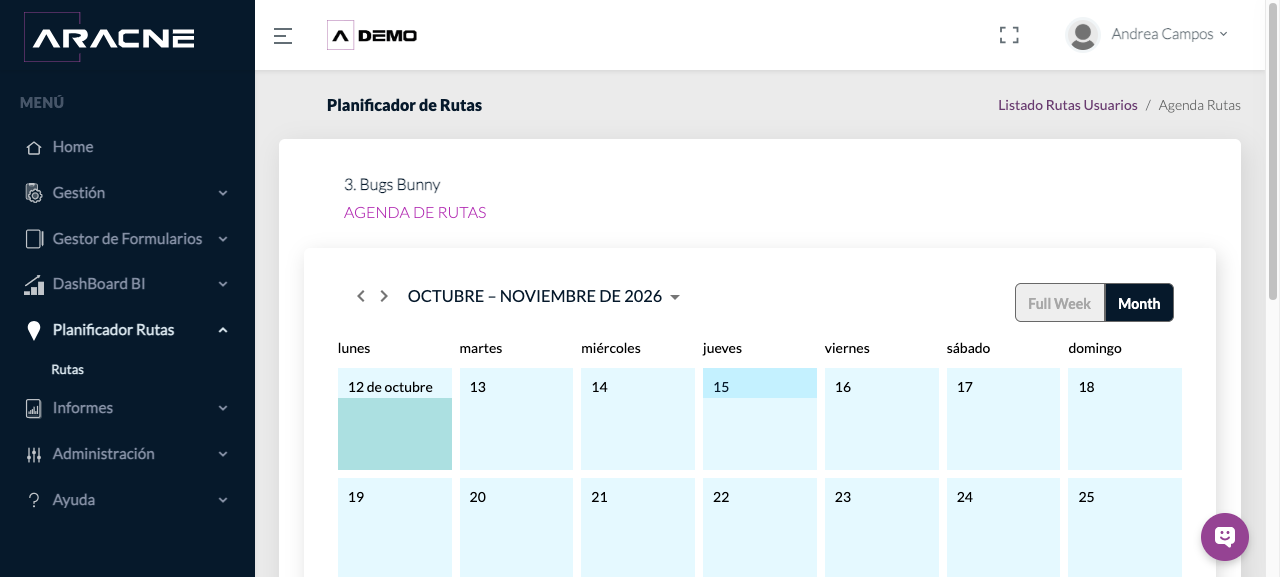Select calendar day 23
Viewport: 1280px width, 577px height.
tap(882, 527)
